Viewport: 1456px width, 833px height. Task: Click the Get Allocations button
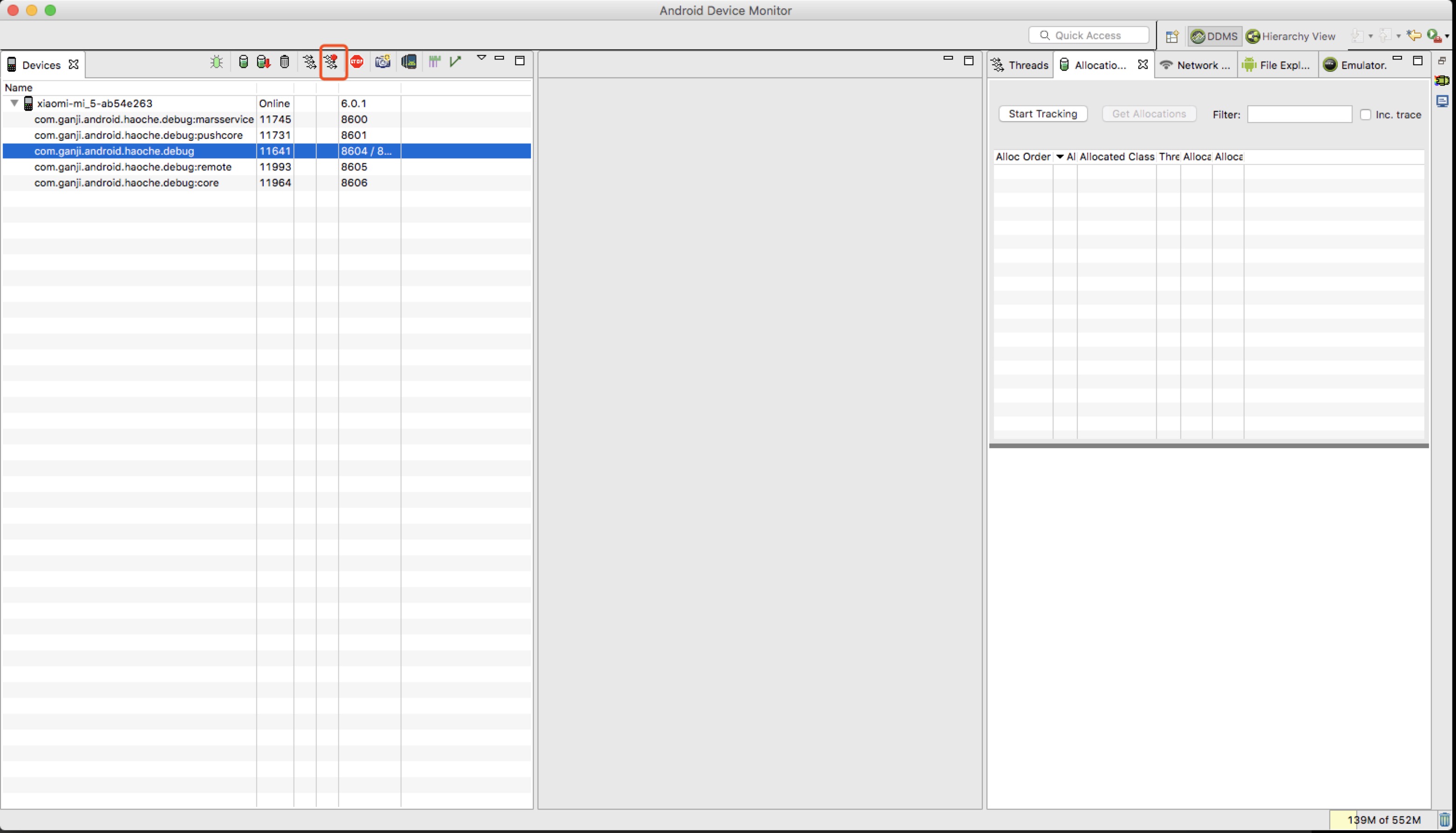(x=1149, y=114)
